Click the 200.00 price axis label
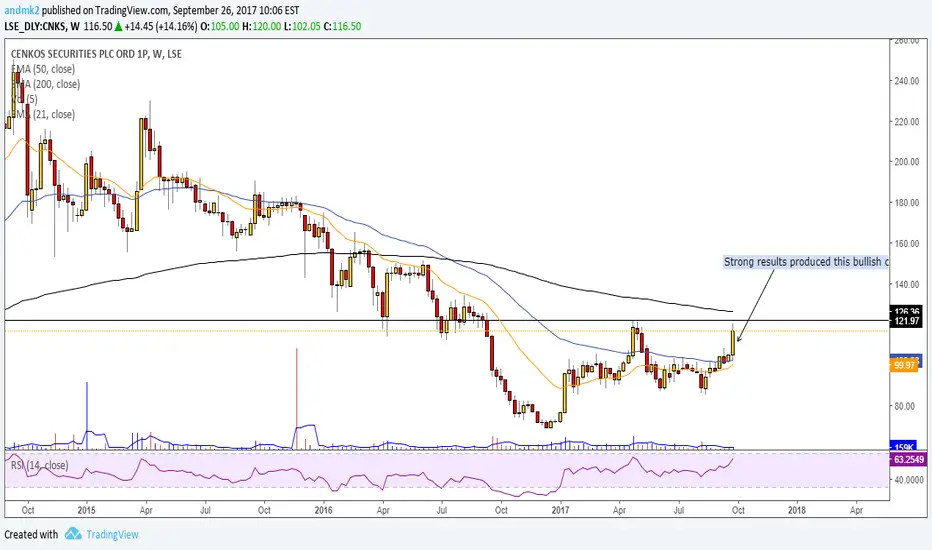Viewport: 932px width, 550px height. coord(907,162)
